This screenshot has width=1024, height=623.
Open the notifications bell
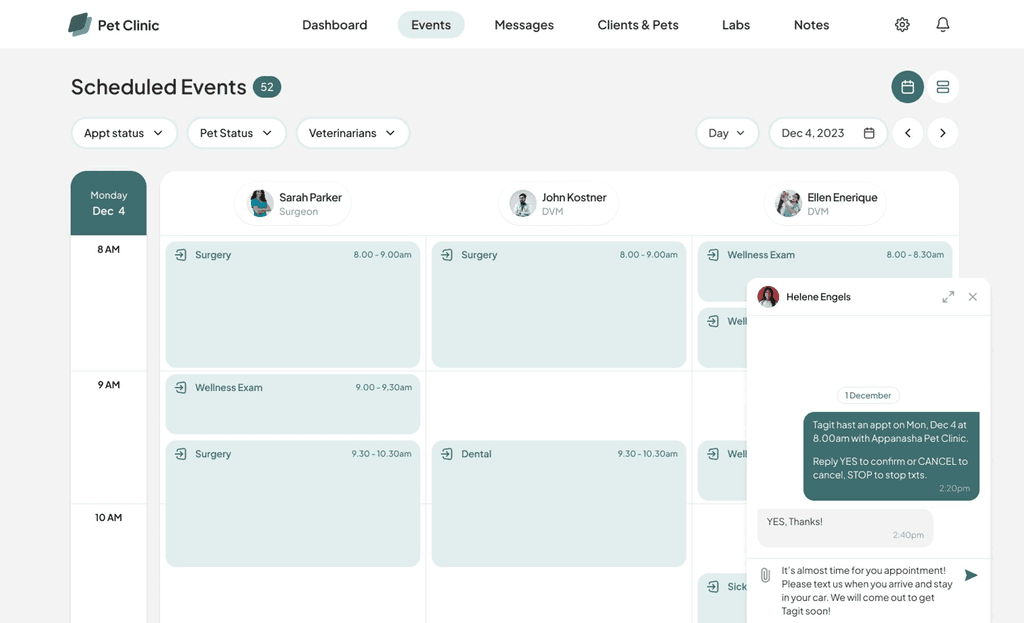coord(942,25)
